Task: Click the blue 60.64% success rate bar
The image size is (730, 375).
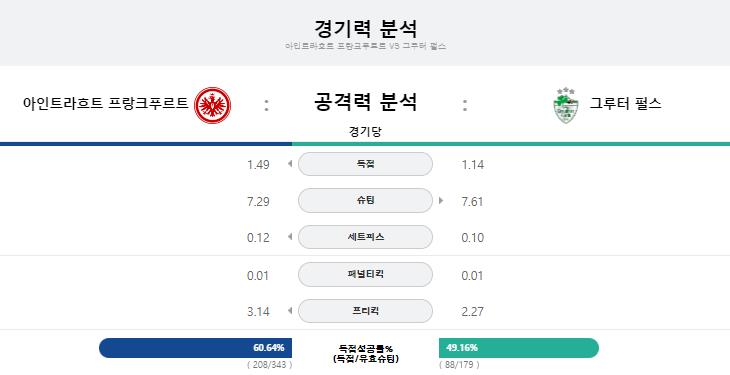Action: click(196, 348)
